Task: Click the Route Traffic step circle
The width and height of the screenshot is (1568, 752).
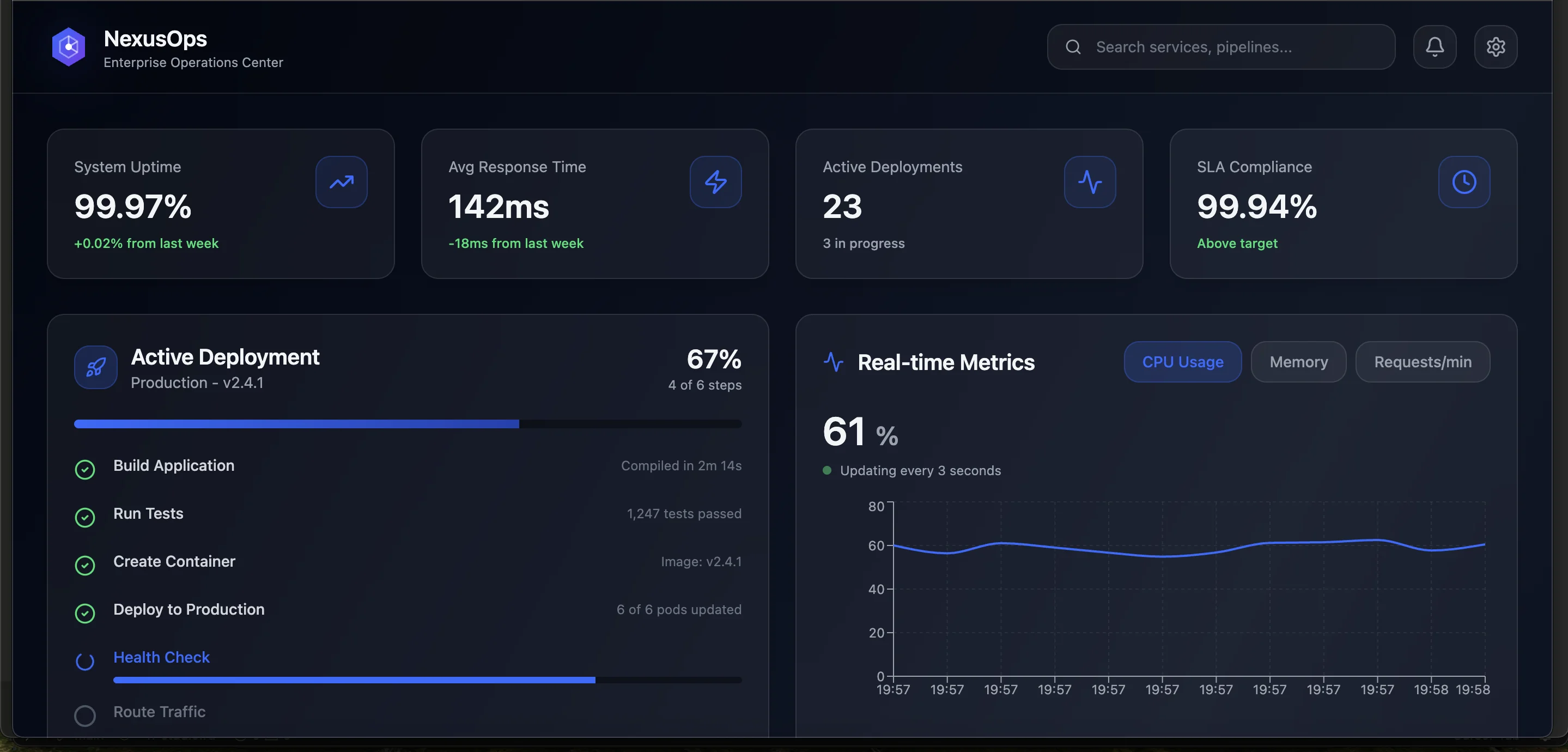Action: point(84,716)
